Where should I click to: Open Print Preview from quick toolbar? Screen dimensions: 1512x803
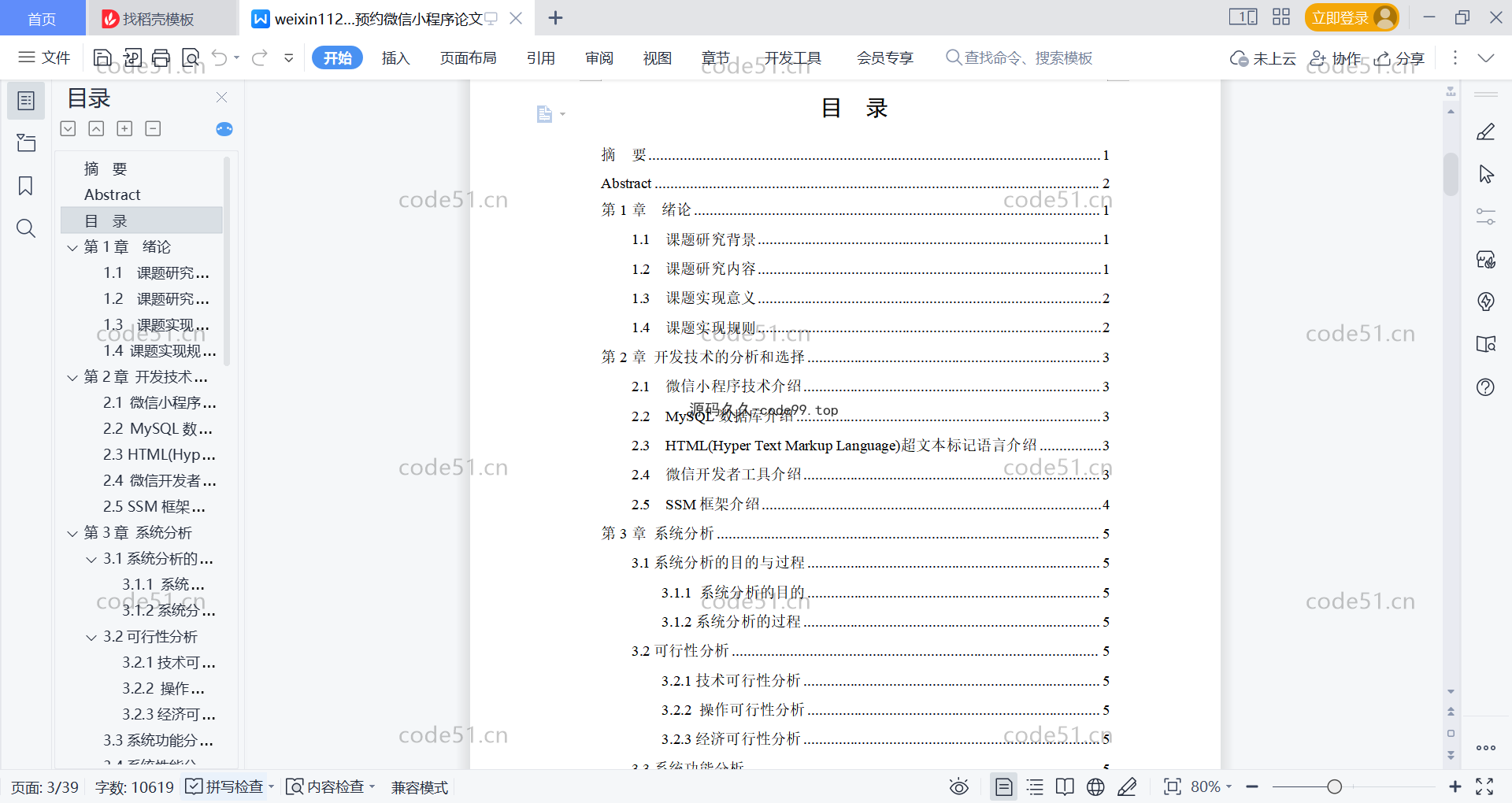[x=191, y=57]
